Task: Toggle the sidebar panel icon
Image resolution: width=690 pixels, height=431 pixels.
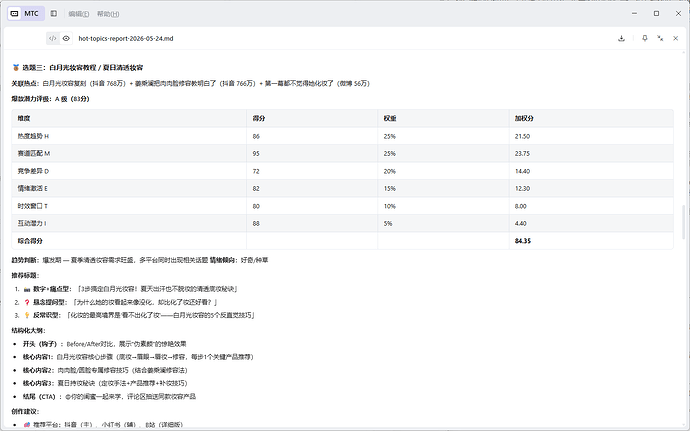Action: pyautogui.click(x=54, y=14)
